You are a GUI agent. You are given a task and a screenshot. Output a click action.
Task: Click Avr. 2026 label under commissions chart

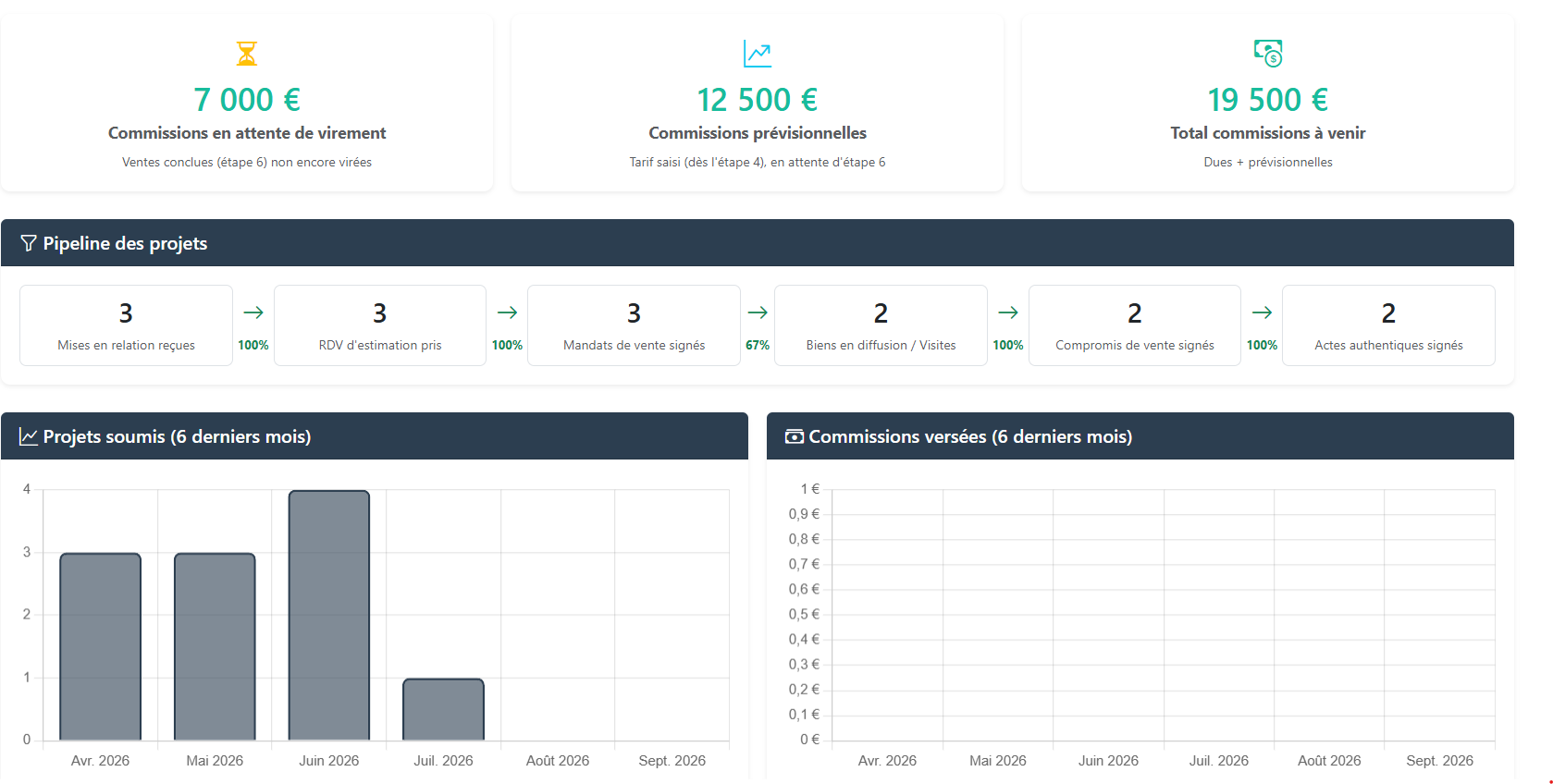coord(887,760)
